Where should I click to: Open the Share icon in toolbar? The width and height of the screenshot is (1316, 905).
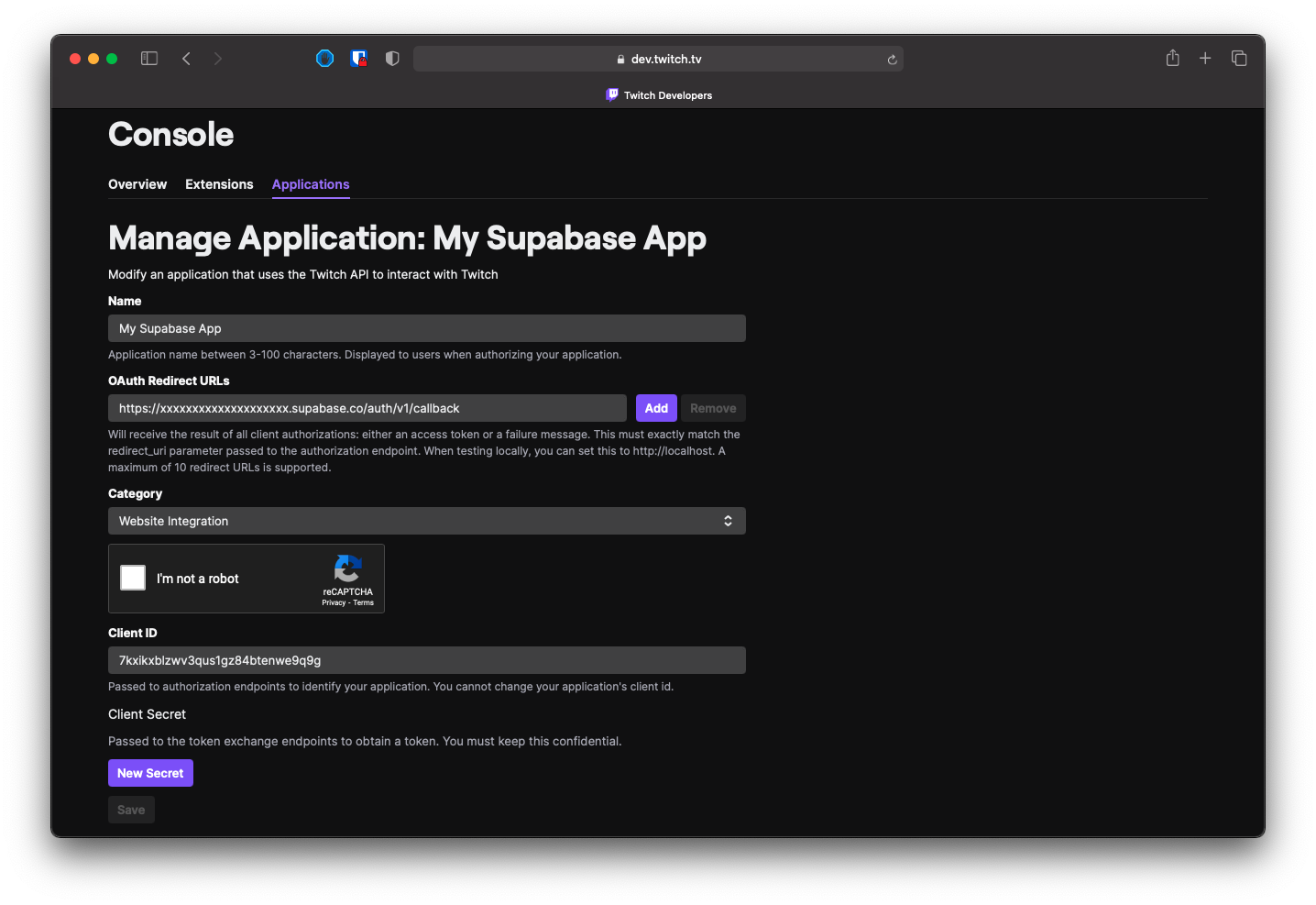[1172, 59]
